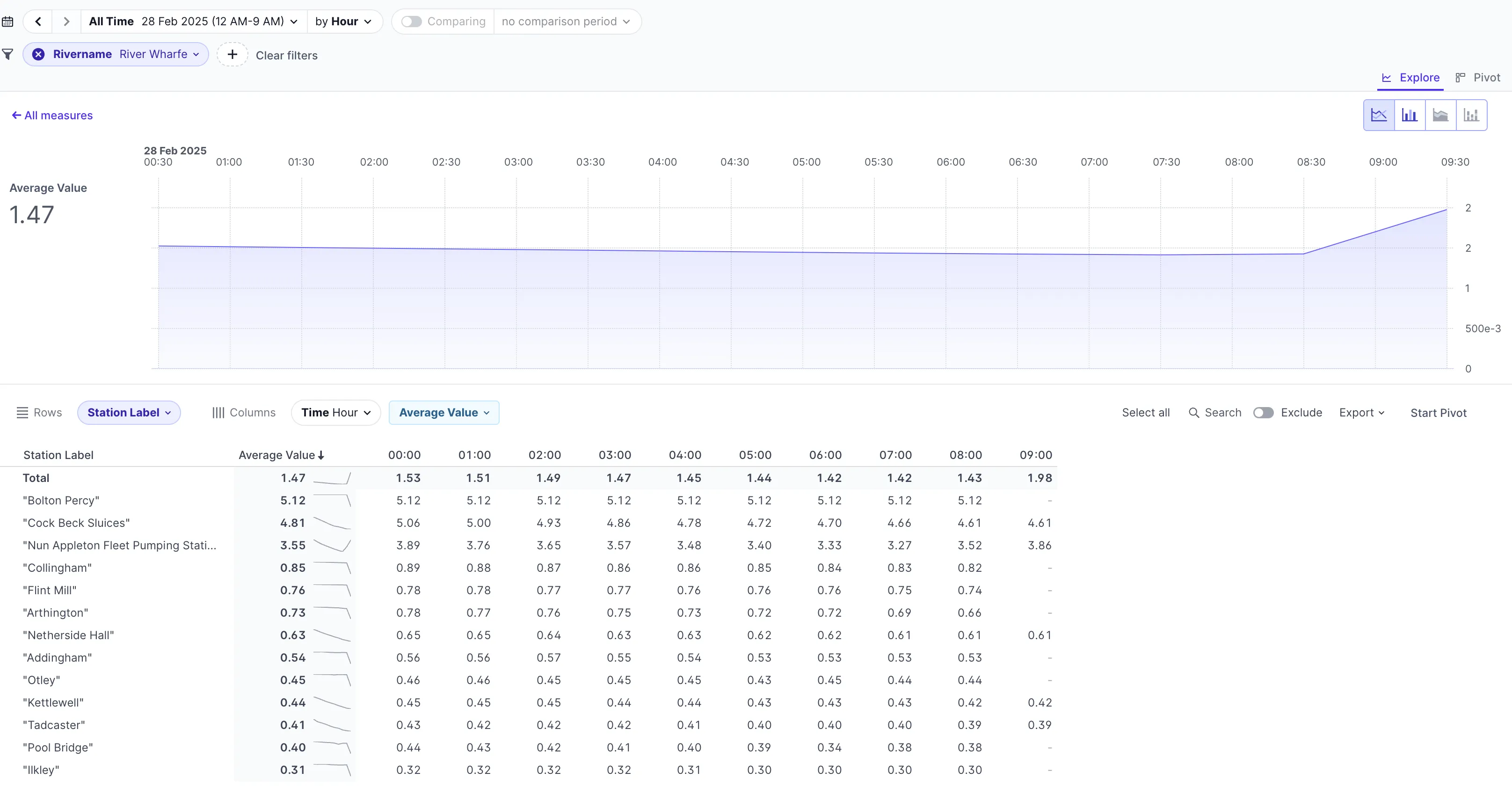The width and height of the screenshot is (1512, 787).
Task: Toggle the Comparing switch
Action: (x=412, y=22)
